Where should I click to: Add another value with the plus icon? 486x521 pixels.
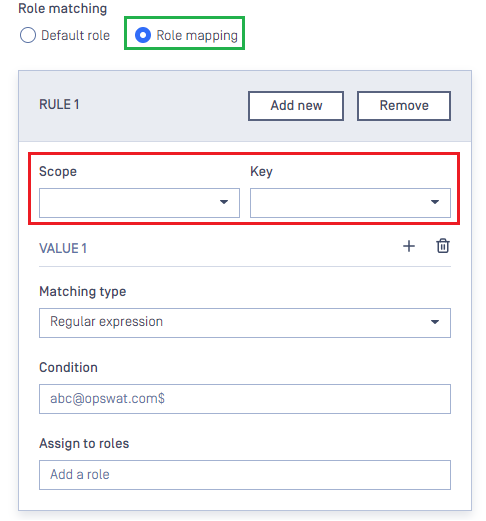(x=409, y=246)
